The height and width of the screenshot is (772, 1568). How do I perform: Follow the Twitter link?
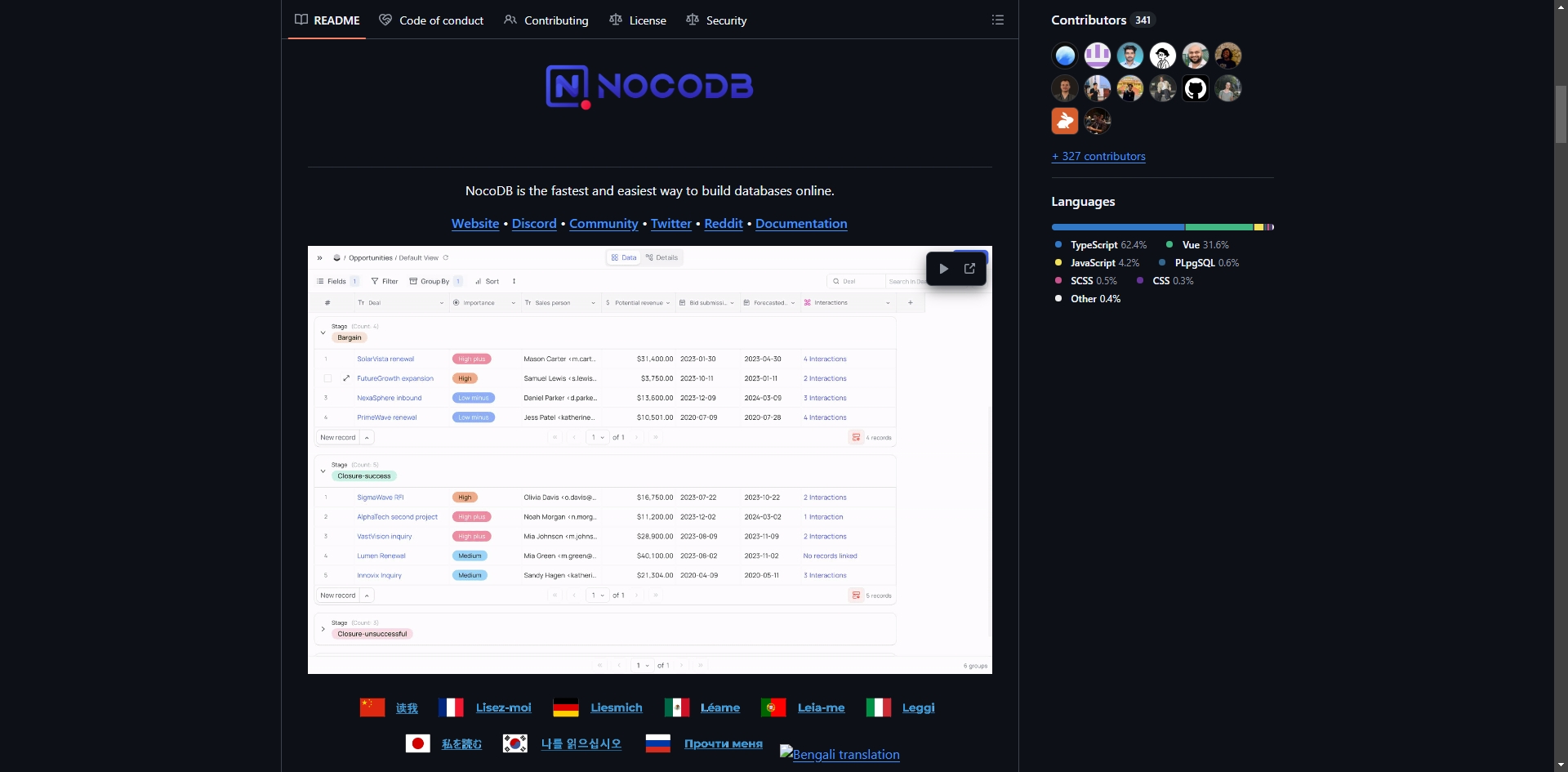click(671, 224)
